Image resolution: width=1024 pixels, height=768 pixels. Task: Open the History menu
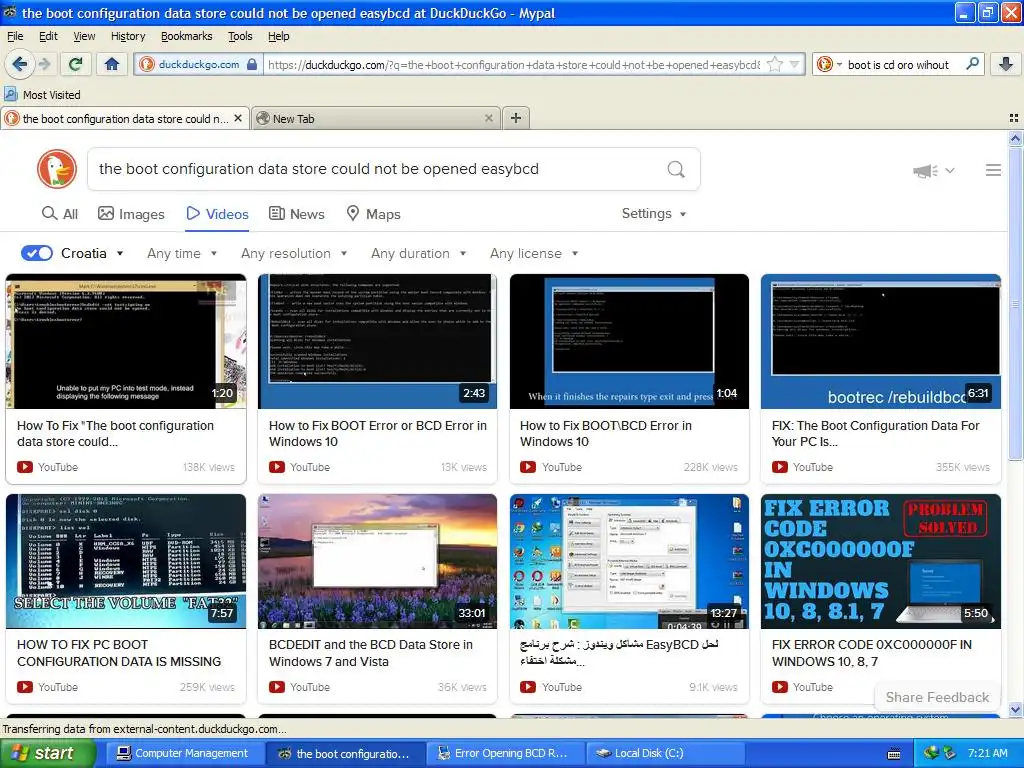(128, 36)
